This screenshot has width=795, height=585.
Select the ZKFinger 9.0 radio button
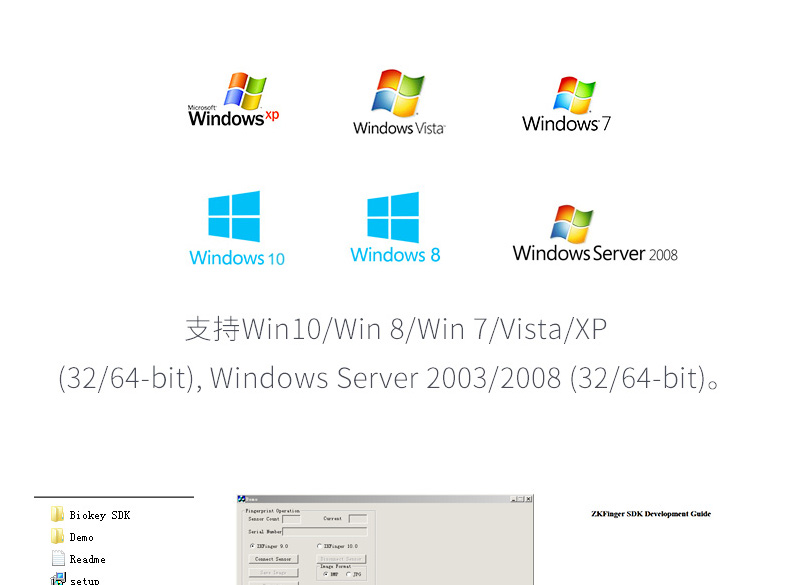252,546
